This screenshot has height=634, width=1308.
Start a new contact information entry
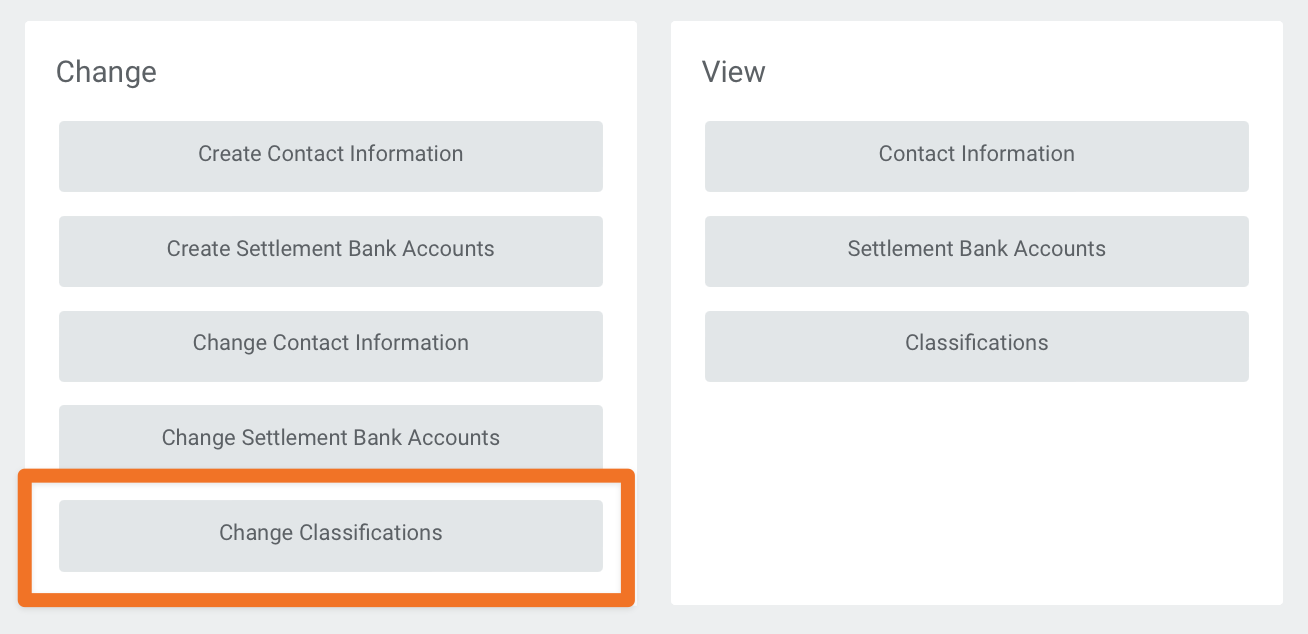click(x=331, y=154)
